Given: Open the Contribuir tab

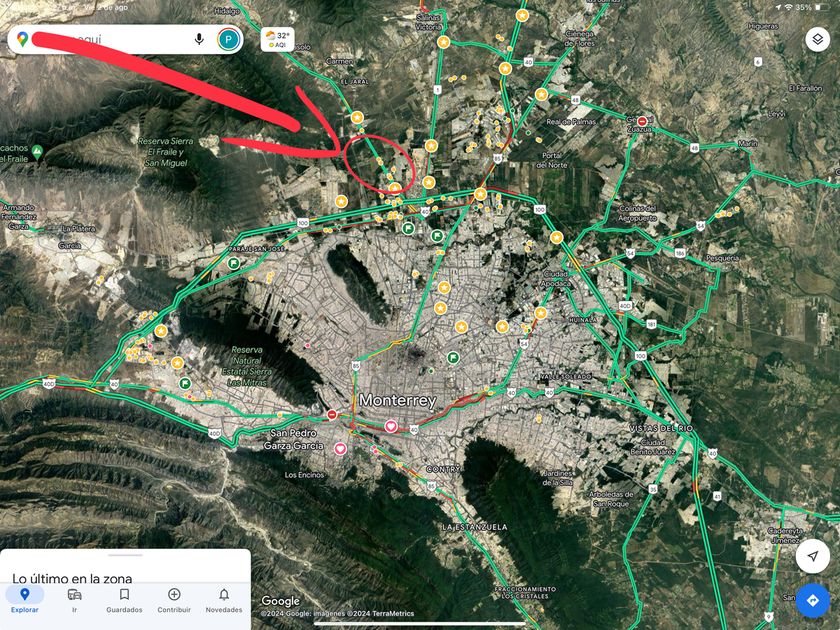Looking at the screenshot, I should 174,600.
